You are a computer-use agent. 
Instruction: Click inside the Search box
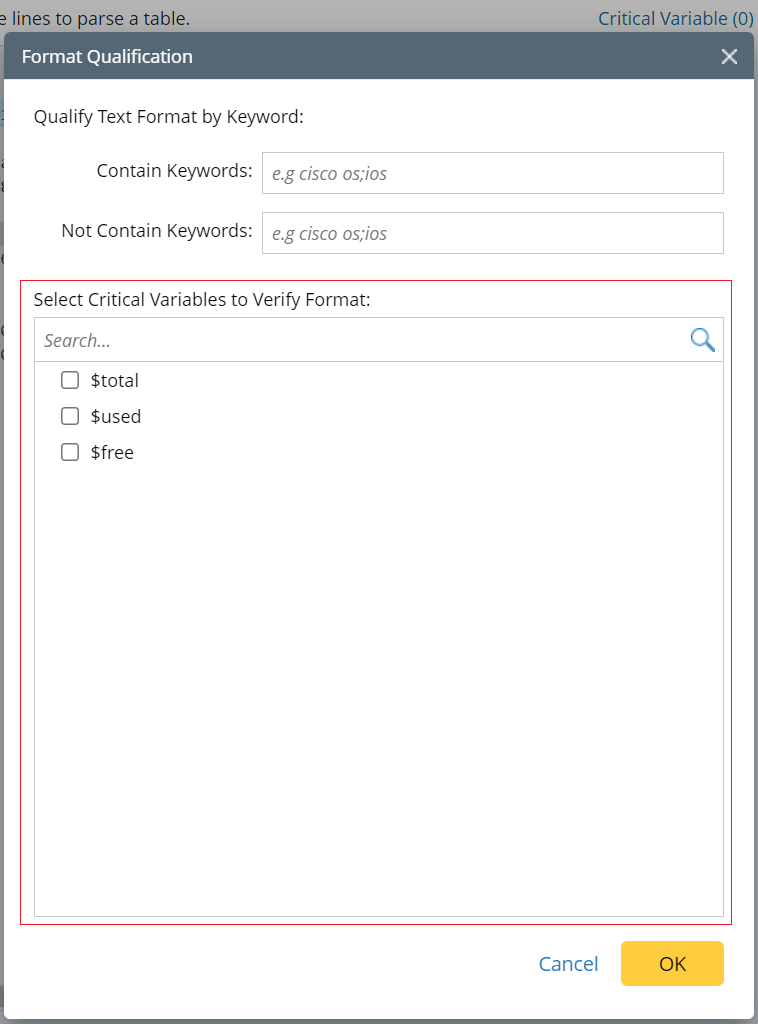point(300,339)
